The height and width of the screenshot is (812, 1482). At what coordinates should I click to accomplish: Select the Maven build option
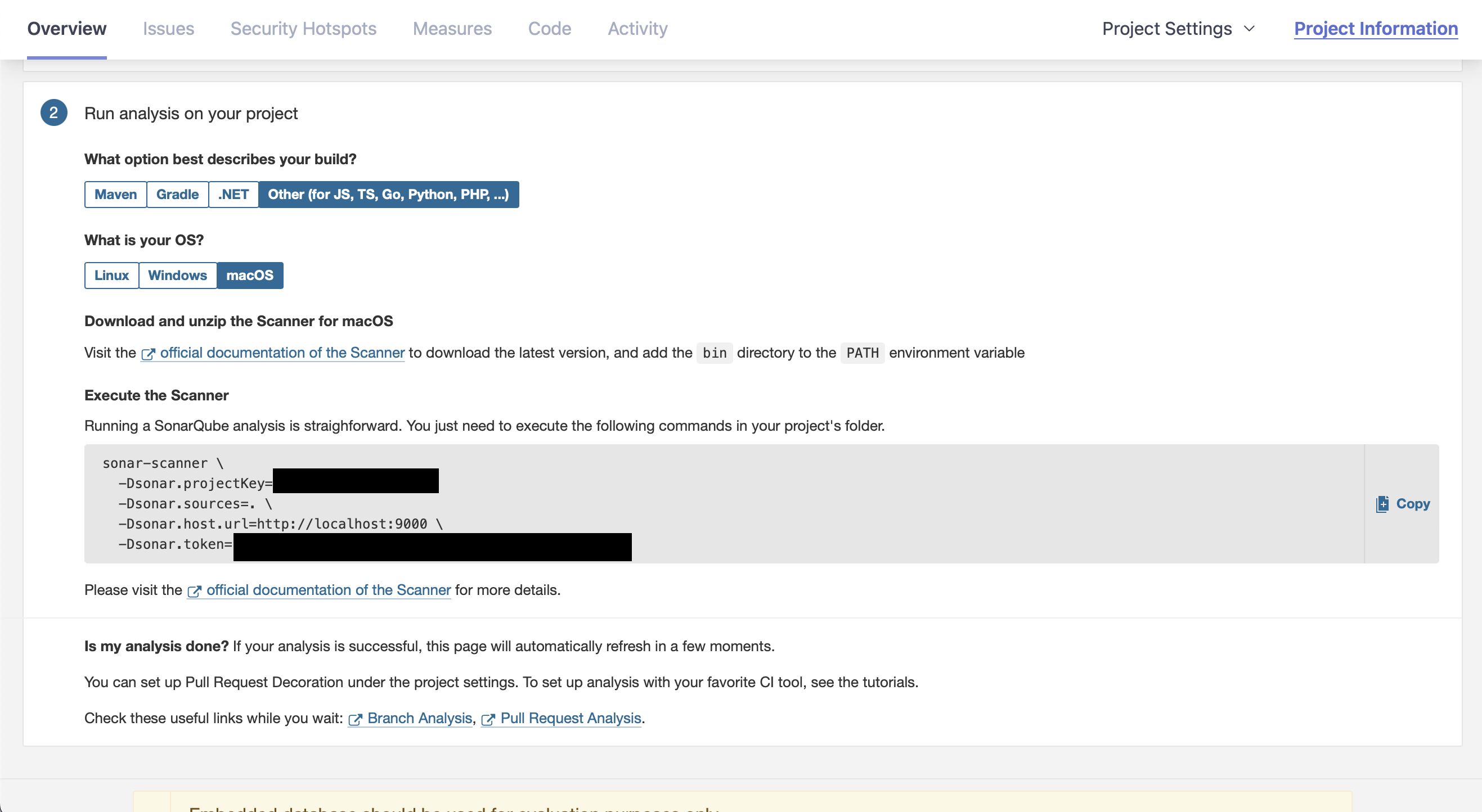115,195
